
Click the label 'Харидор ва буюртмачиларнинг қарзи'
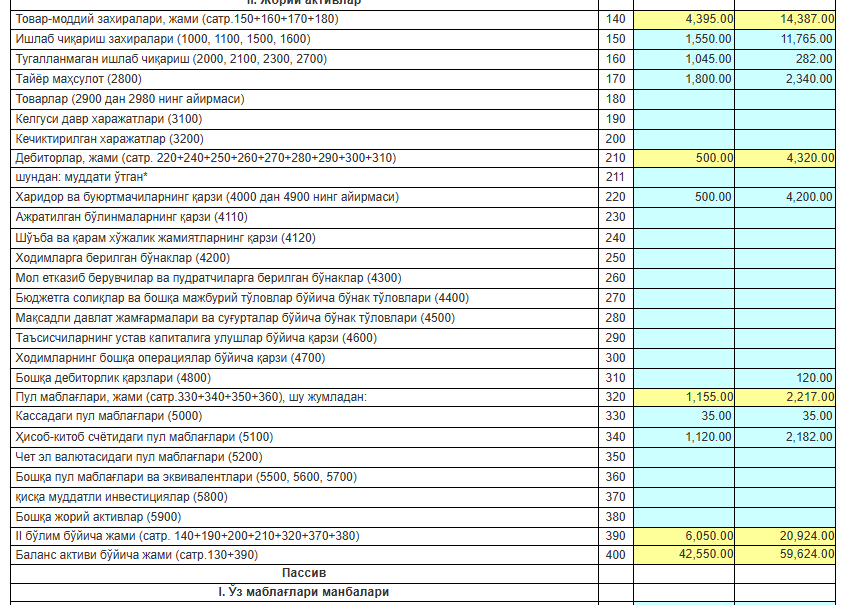click(x=119, y=197)
